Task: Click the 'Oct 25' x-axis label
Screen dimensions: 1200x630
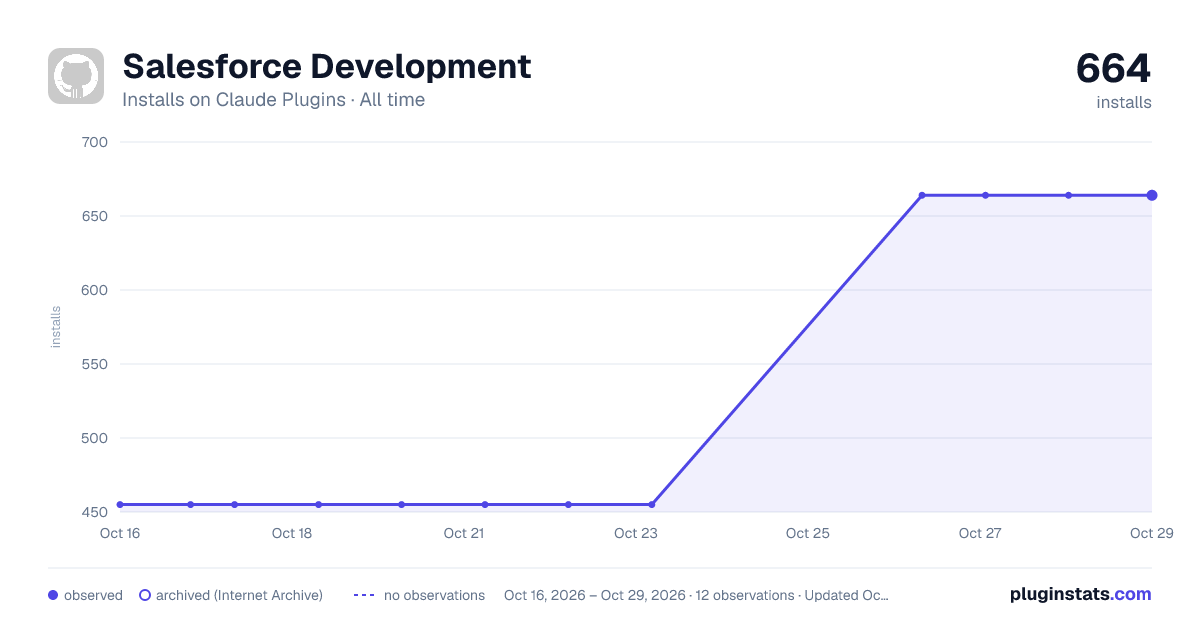Action: click(x=808, y=533)
